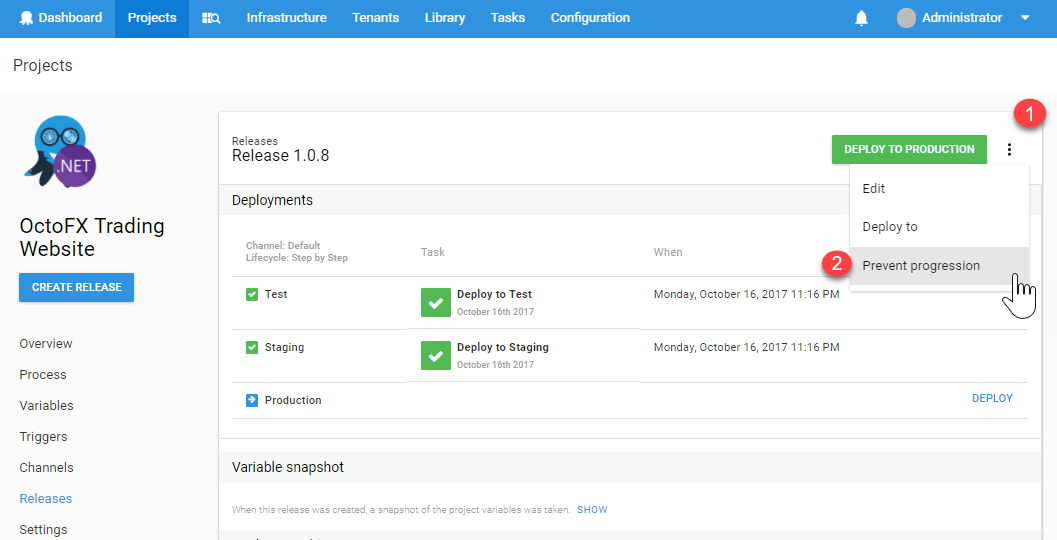Click the Deploy link for Production
Viewport: 1057px width, 540px height.
(992, 398)
